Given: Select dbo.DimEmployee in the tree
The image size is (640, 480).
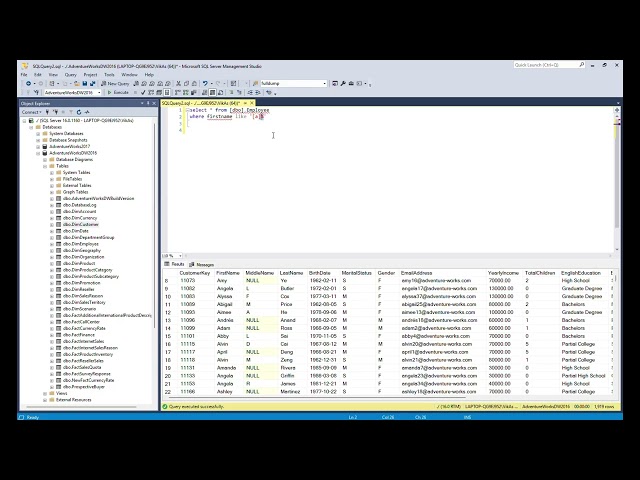Looking at the screenshot, I should (80, 244).
